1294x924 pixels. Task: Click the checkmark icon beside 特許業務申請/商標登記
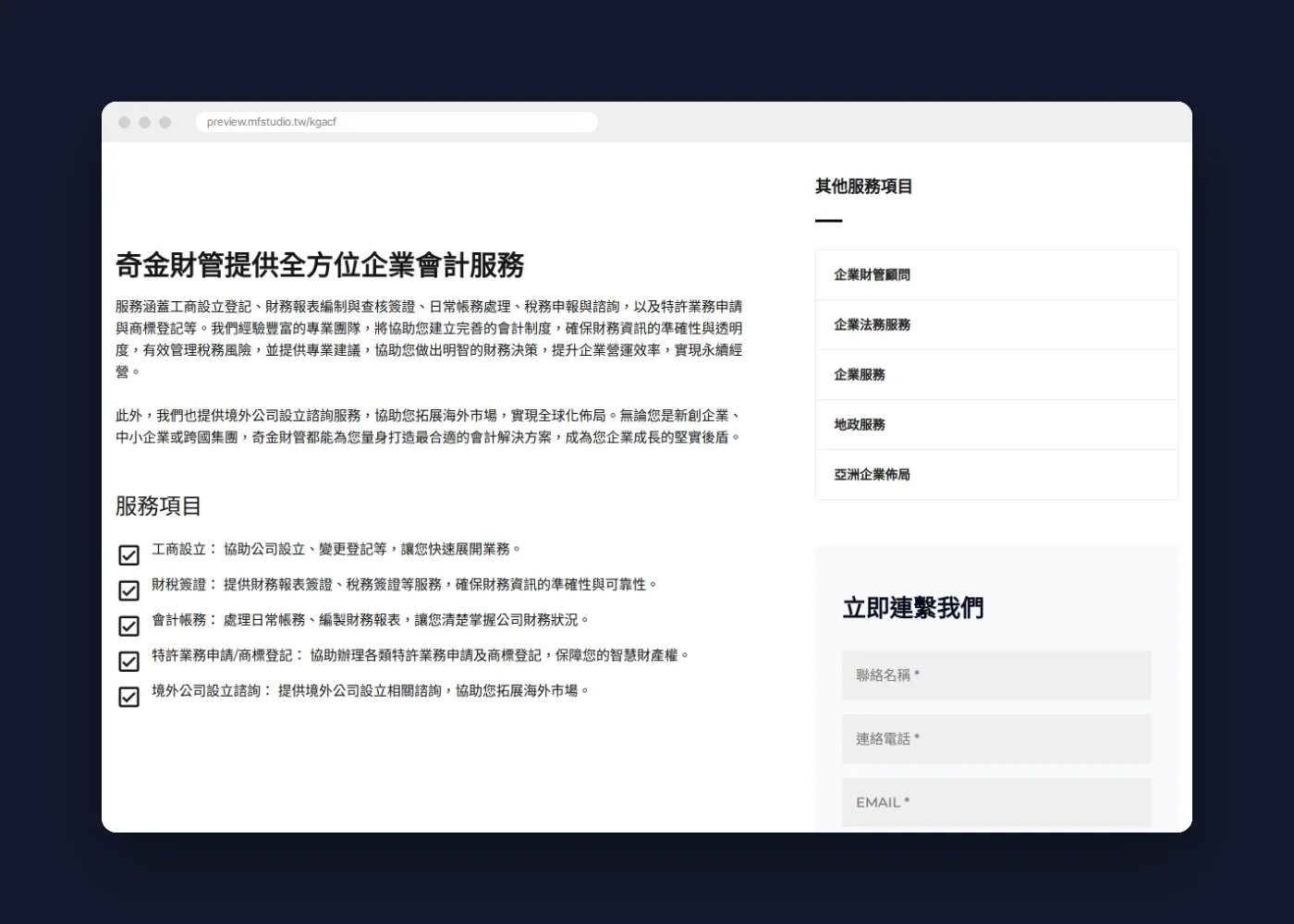click(x=128, y=661)
